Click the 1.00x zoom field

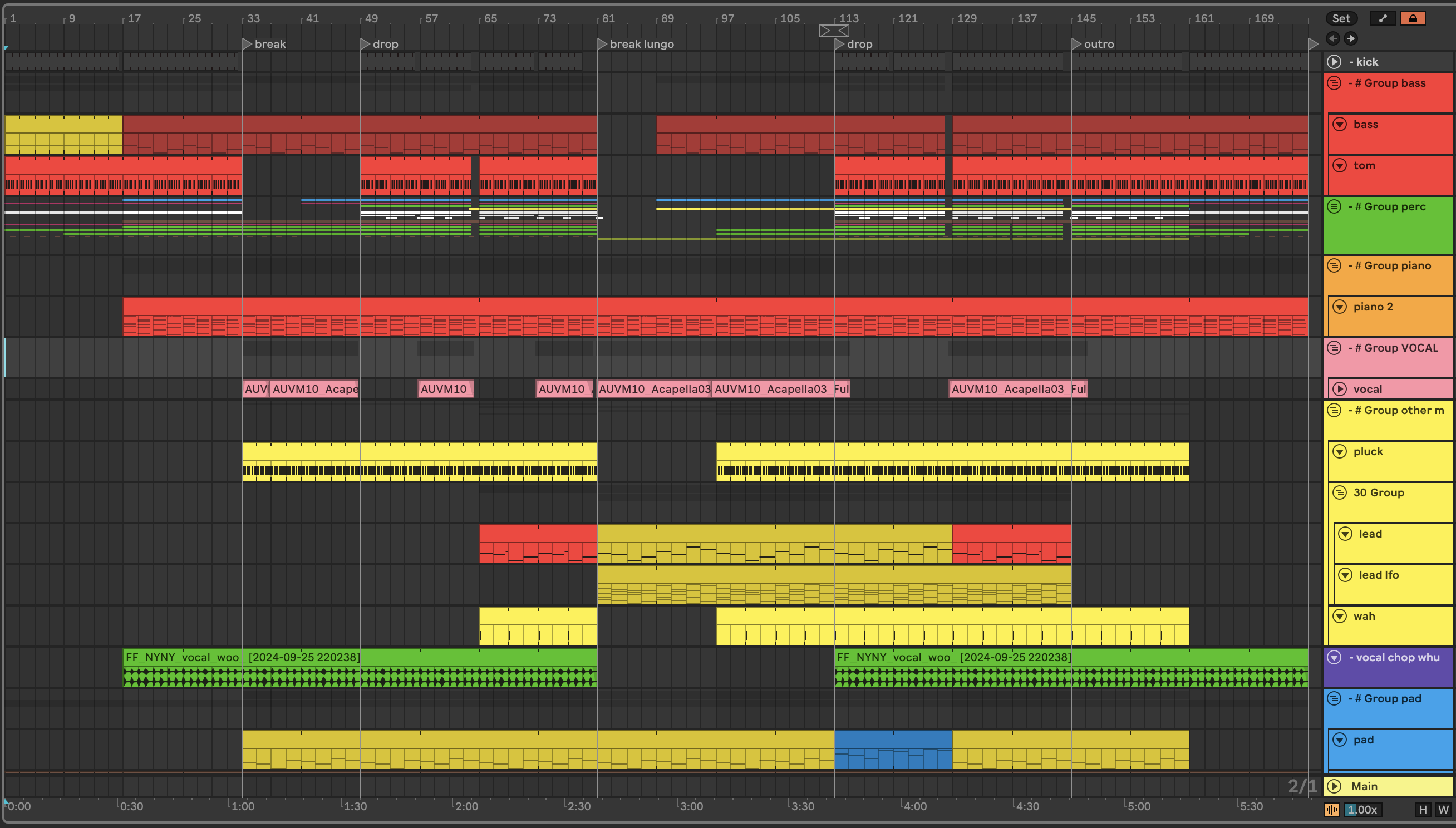(x=1362, y=809)
